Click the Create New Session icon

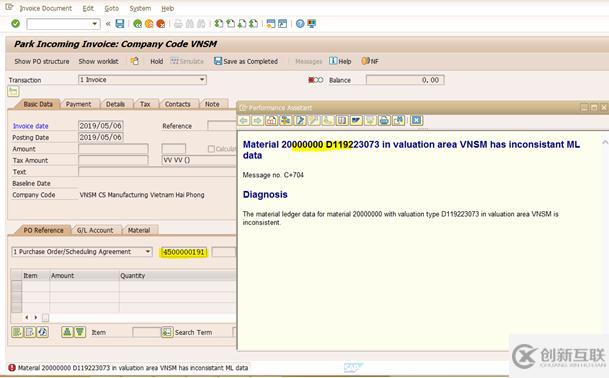click(271, 24)
